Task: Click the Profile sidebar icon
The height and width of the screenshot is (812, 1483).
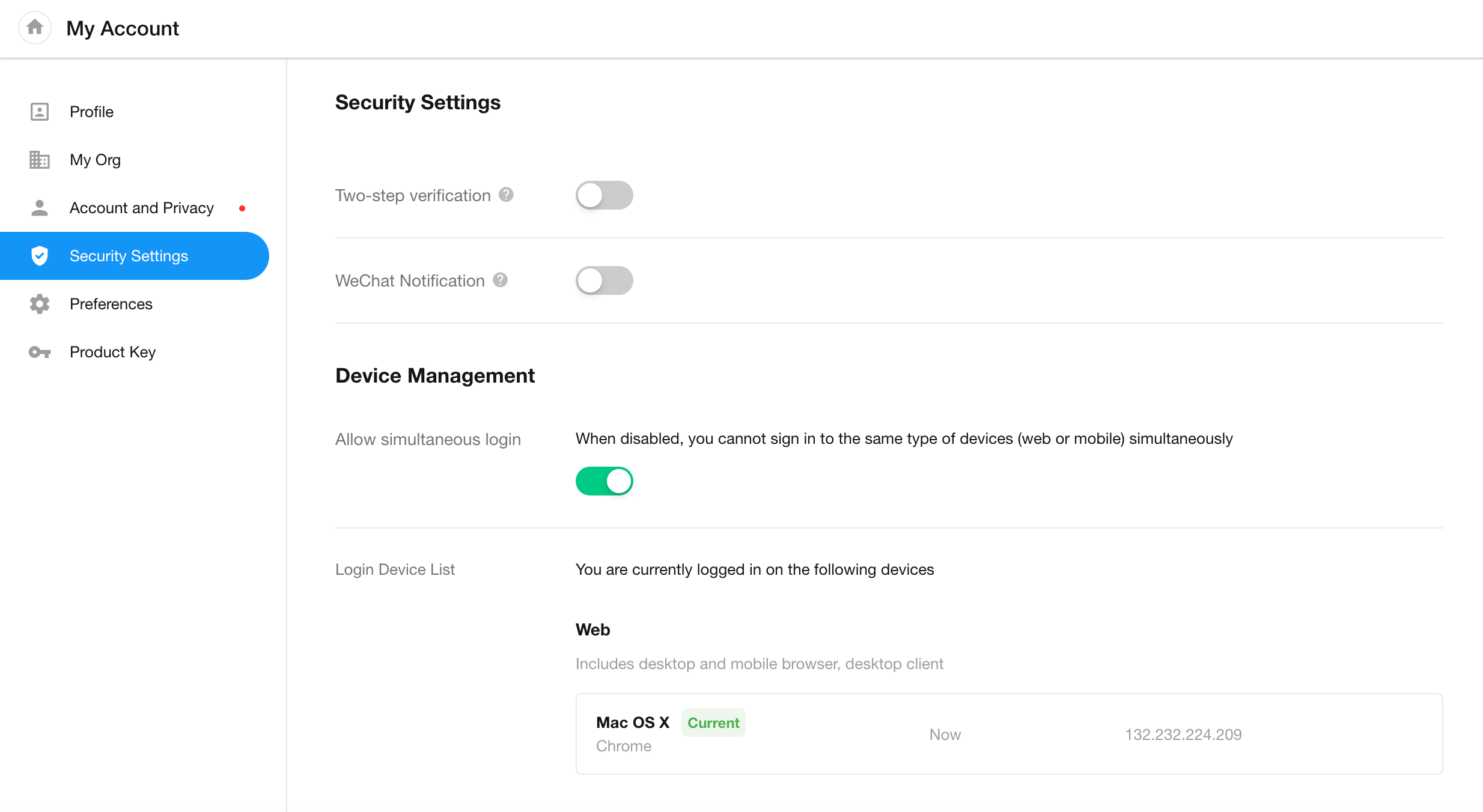Action: coord(40,112)
